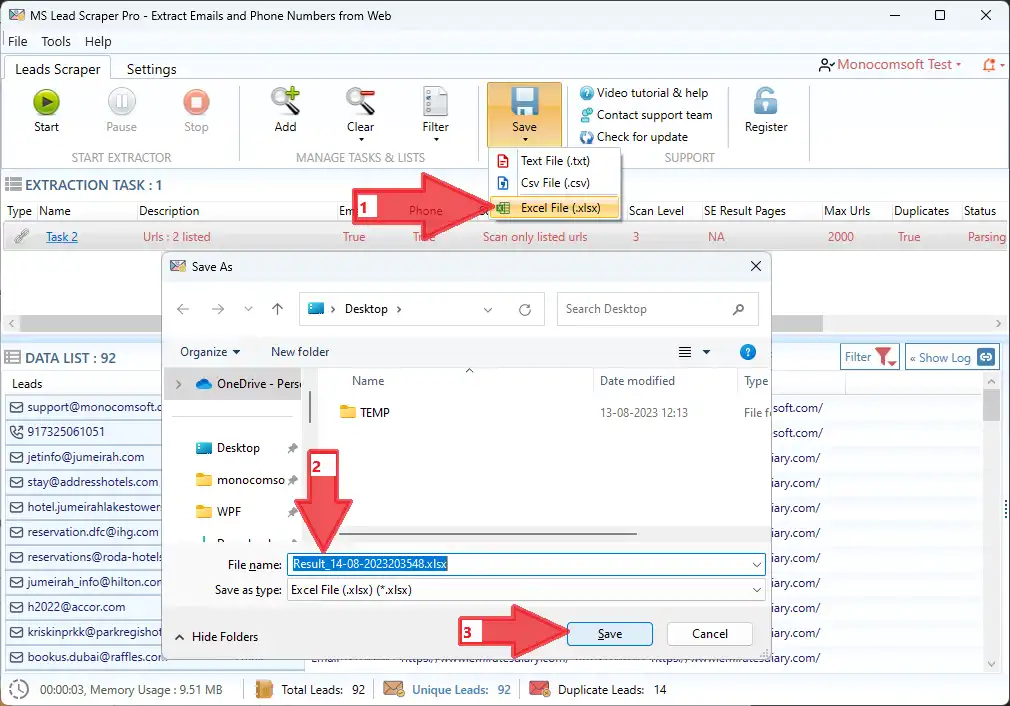Image resolution: width=1010 pixels, height=706 pixels.
Task: Expand the OneDrive - Personal tree node
Action: pyautogui.click(x=178, y=384)
